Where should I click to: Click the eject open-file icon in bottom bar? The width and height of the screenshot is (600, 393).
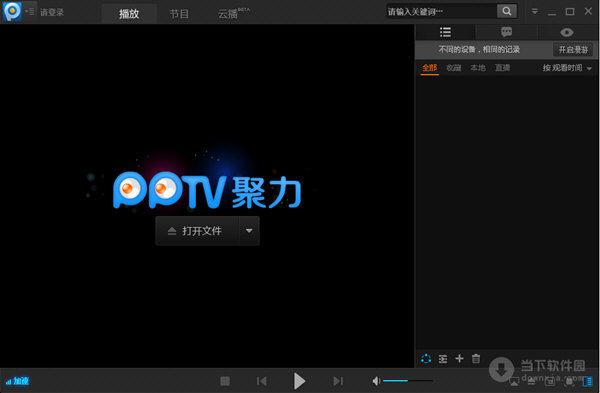click(x=532, y=381)
